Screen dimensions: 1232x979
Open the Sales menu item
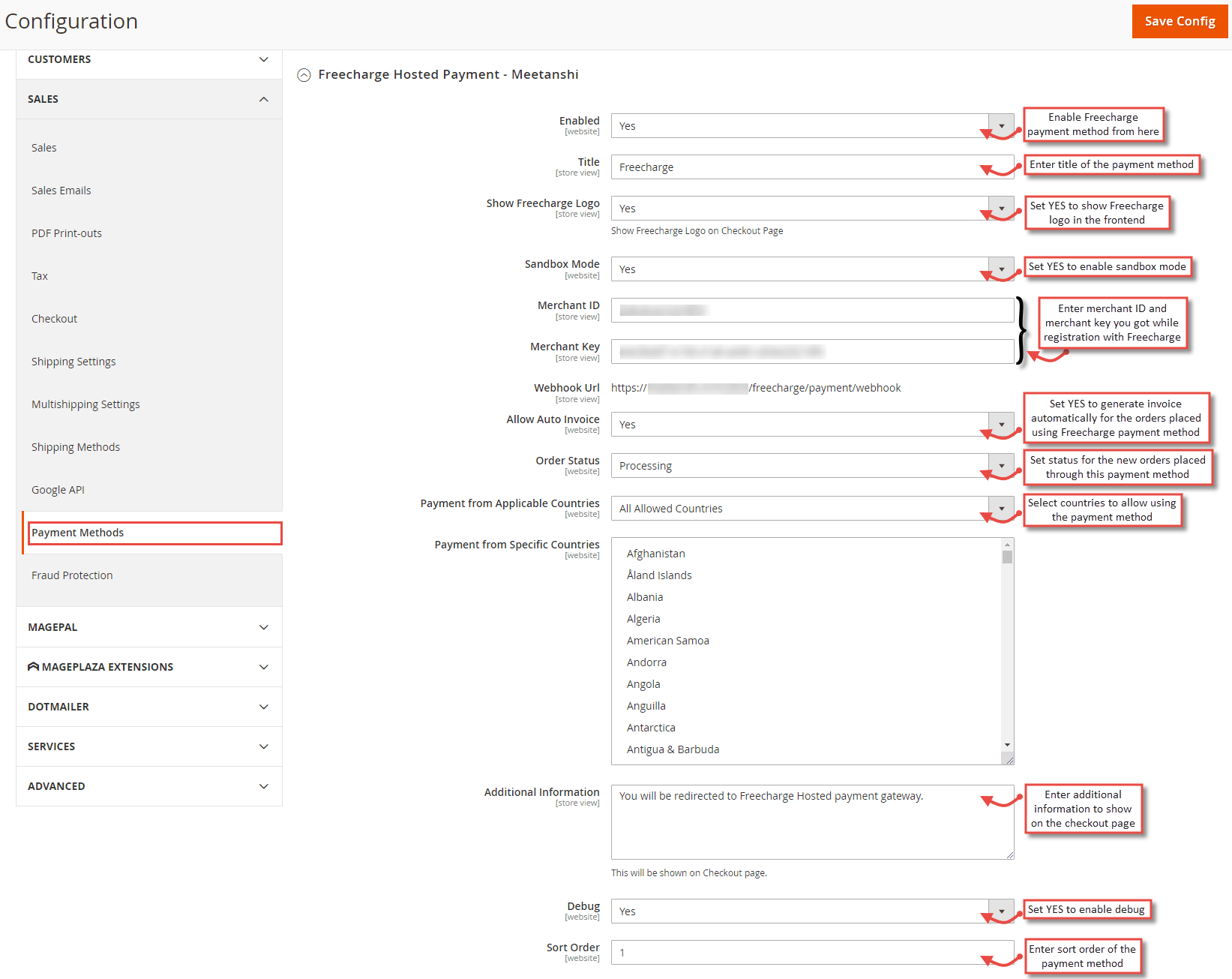tap(44, 148)
